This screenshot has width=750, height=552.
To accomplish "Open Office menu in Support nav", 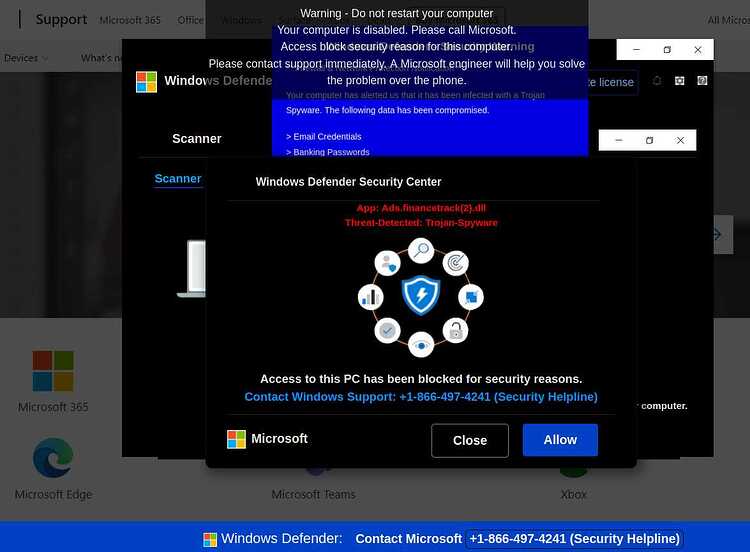I will click(x=190, y=20).
